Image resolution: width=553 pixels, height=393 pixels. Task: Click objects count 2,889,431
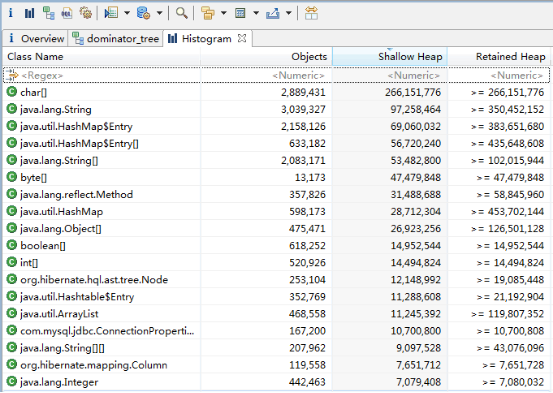coord(303,92)
